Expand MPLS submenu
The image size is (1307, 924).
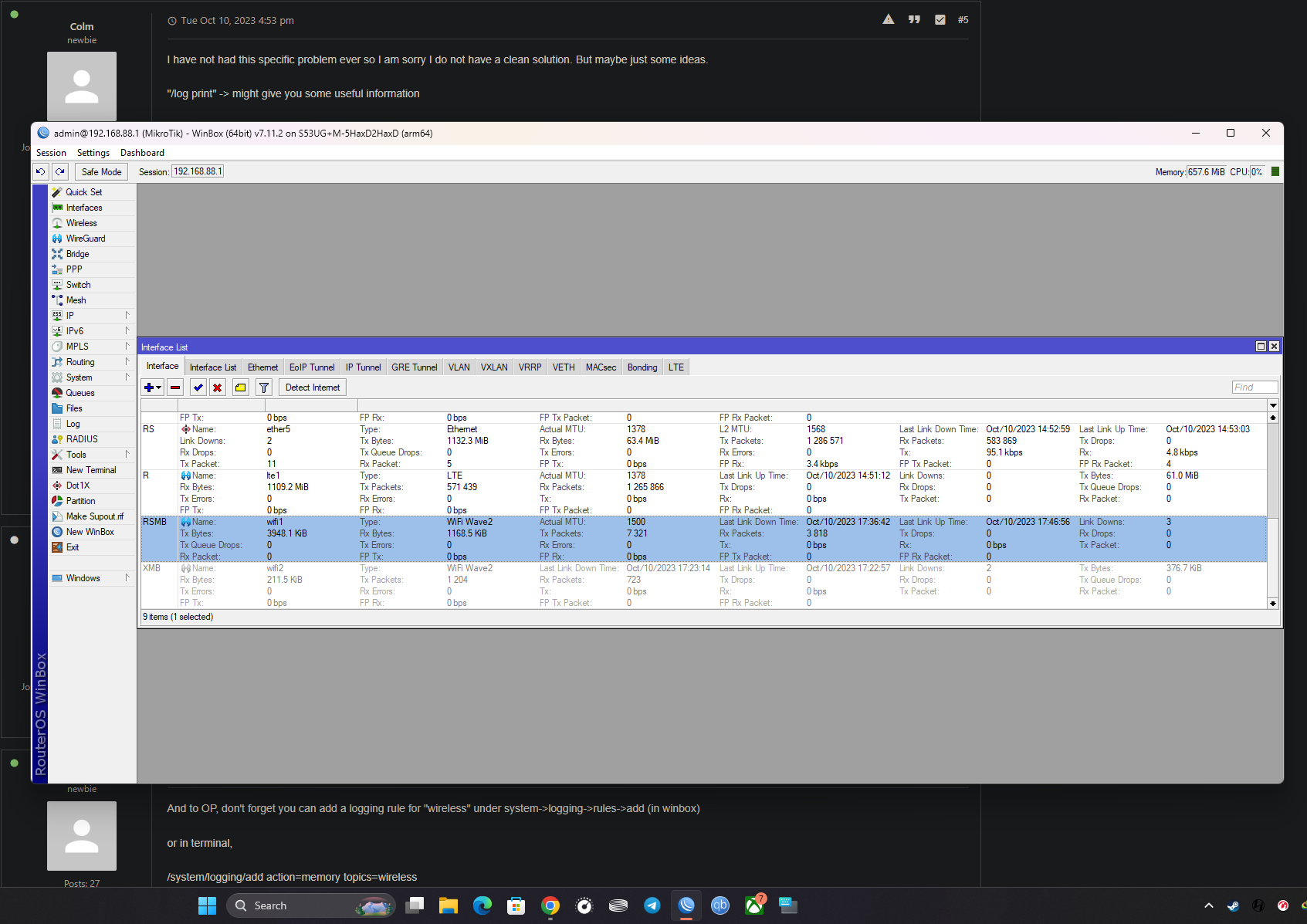click(x=92, y=347)
